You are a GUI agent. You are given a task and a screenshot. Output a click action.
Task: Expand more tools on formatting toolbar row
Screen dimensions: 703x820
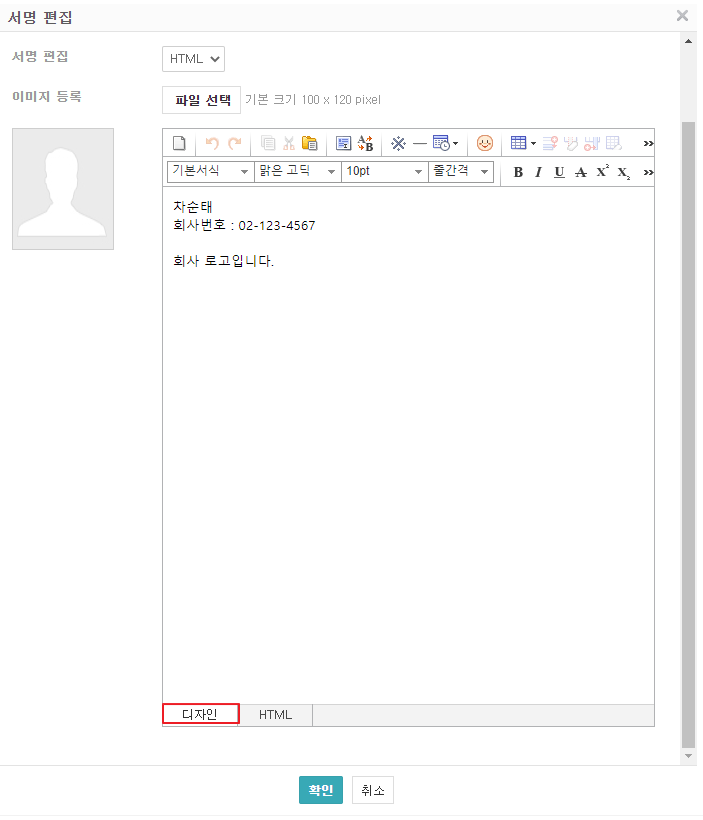[648, 173]
